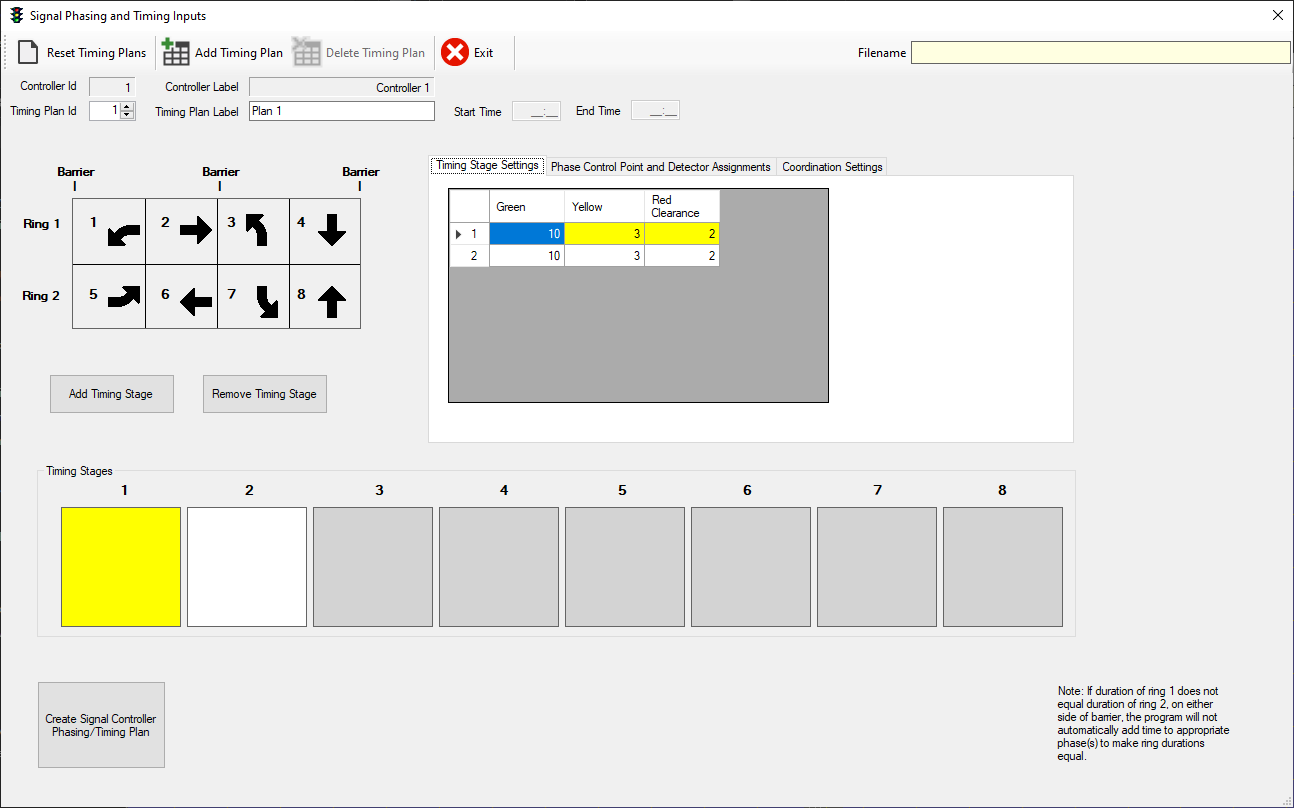The height and width of the screenshot is (808, 1294).
Task: Select phase 4 down arrow in Ring 1
Action: tap(331, 231)
